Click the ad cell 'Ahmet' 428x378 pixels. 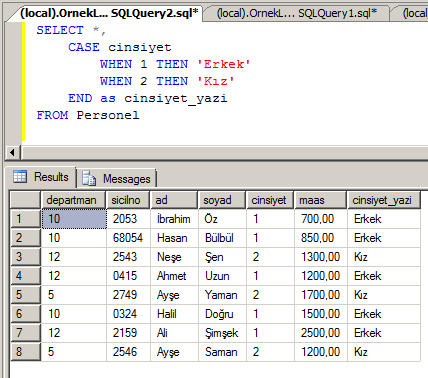174,276
